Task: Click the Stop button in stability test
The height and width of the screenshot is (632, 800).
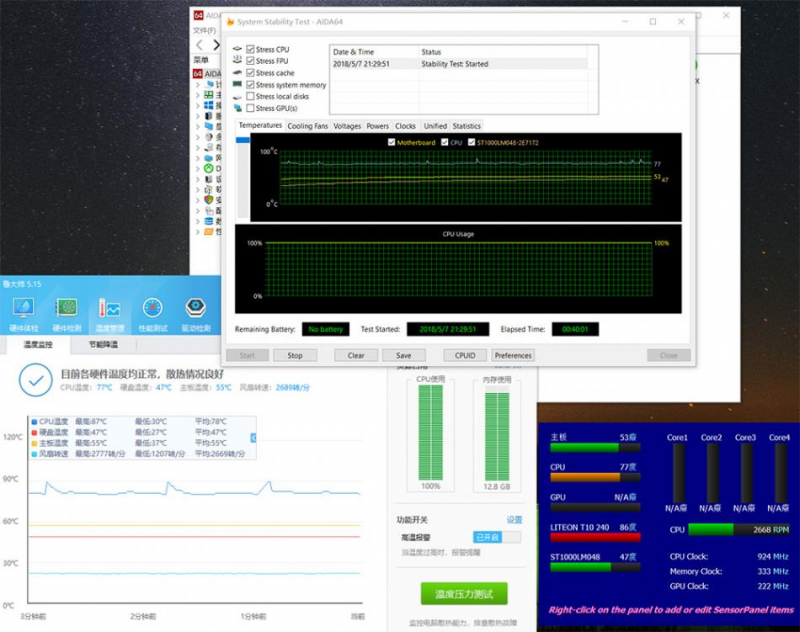Action: coord(295,355)
